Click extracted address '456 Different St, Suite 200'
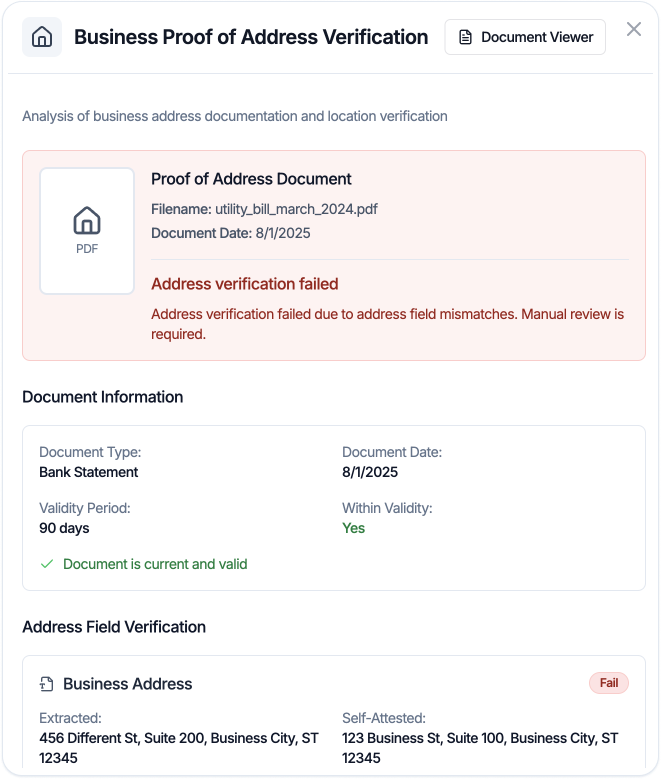Image resolution: width=661 pixels, height=779 pixels. tap(179, 748)
